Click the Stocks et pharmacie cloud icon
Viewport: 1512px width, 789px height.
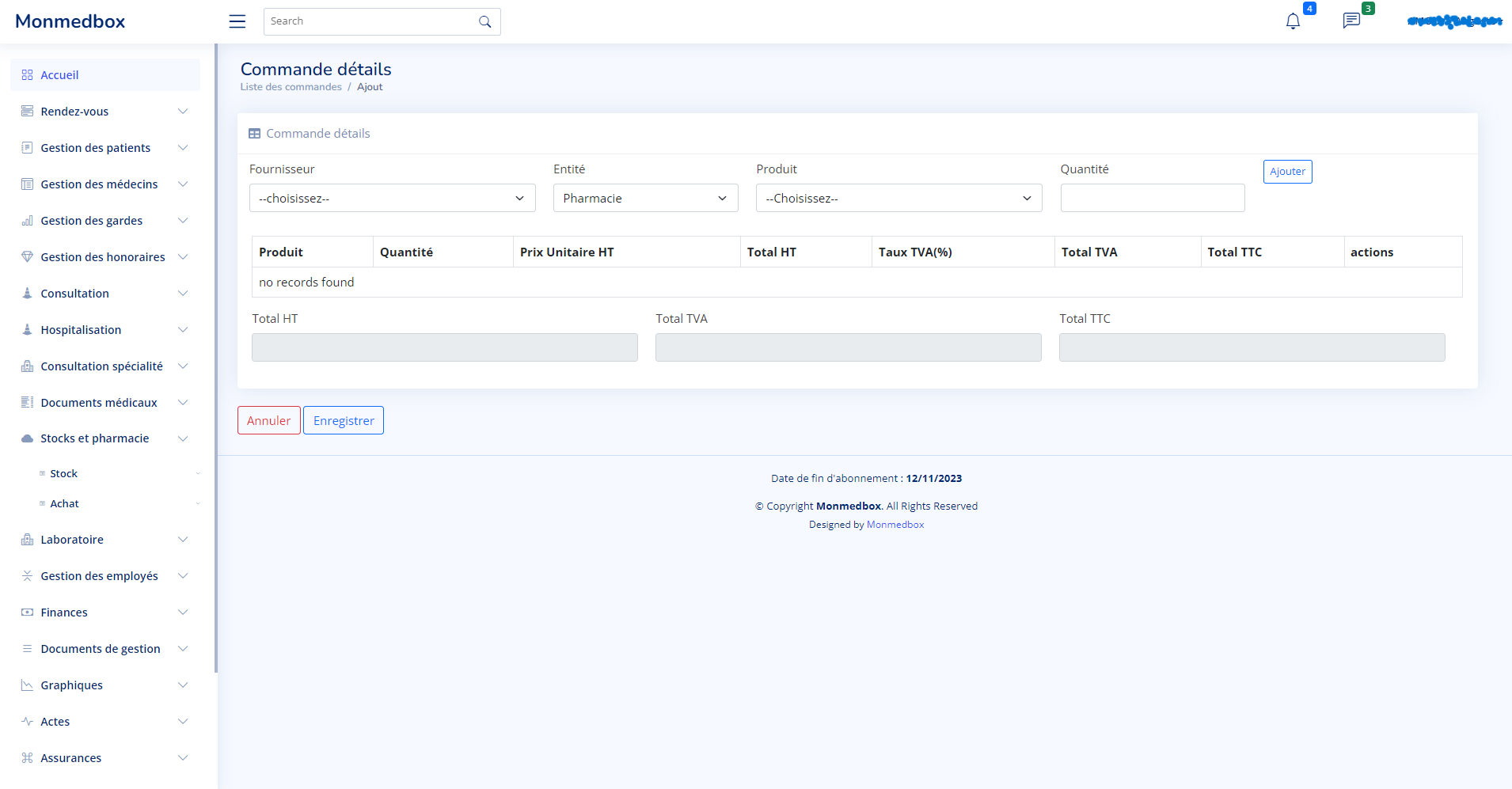27,438
